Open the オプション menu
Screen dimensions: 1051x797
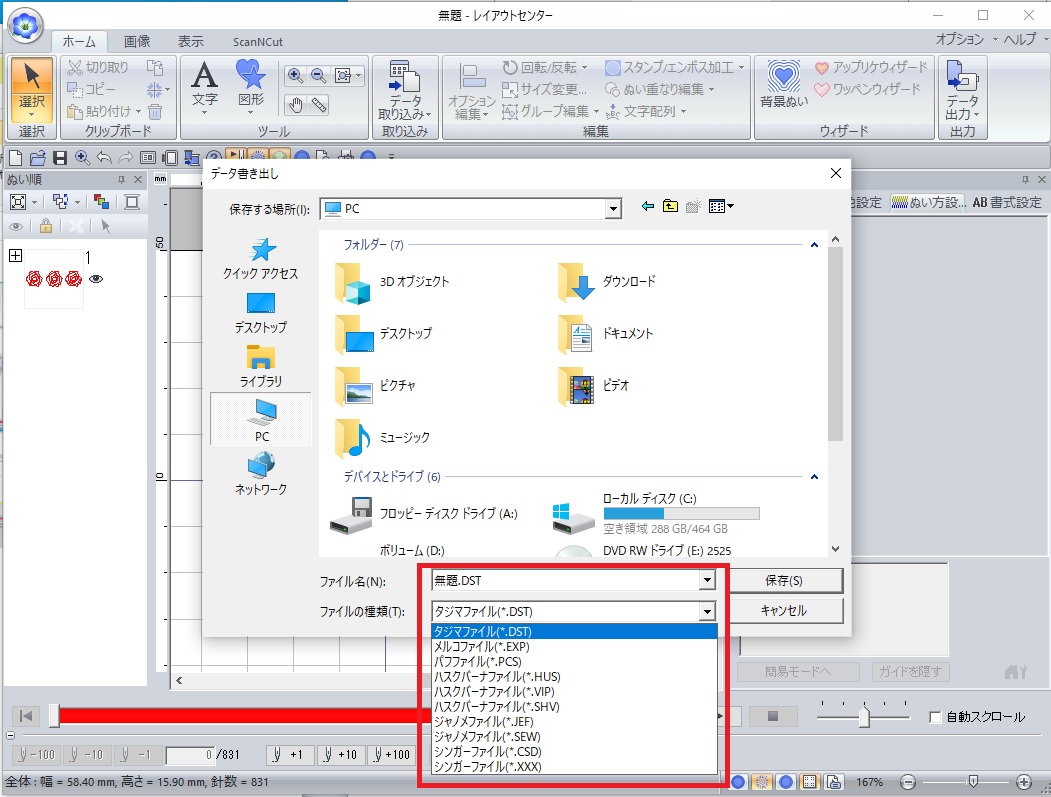pyautogui.click(x=966, y=40)
